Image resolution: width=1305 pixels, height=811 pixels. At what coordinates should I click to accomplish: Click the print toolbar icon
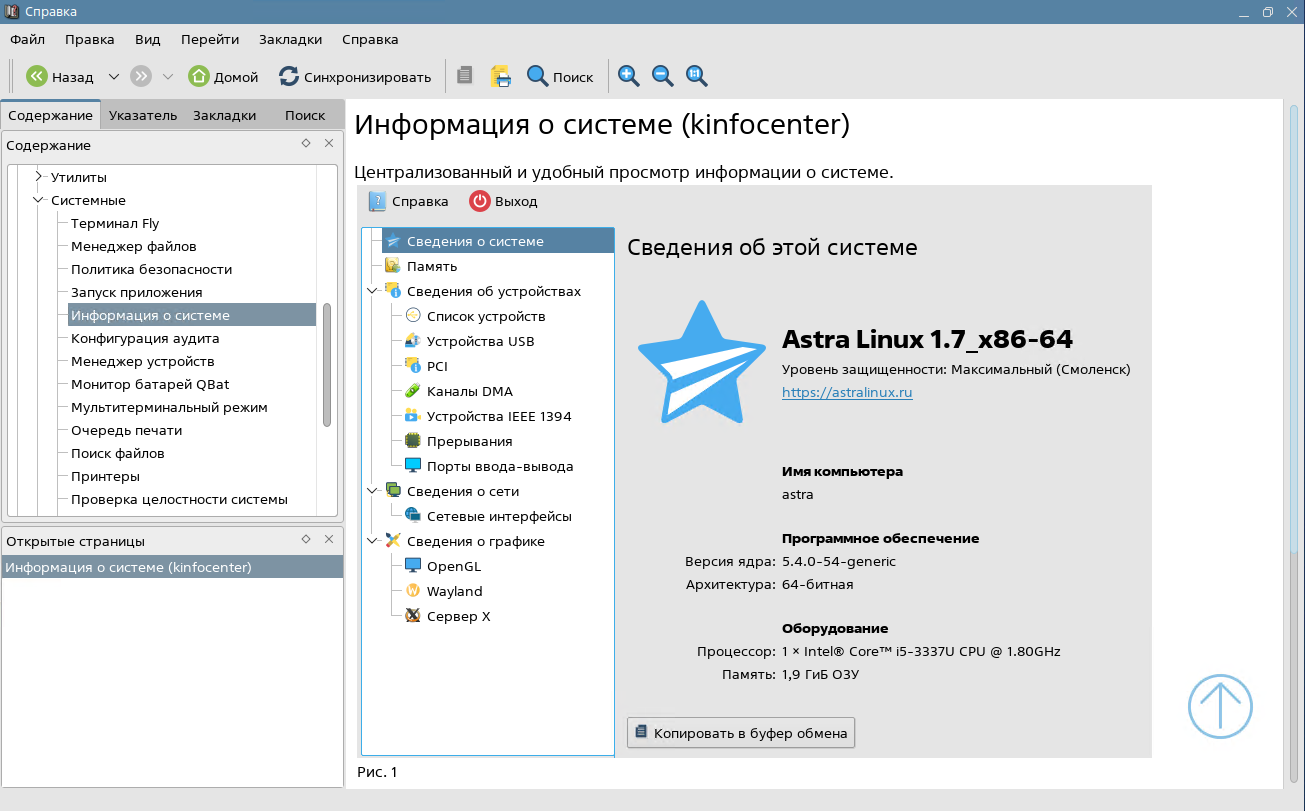(501, 76)
